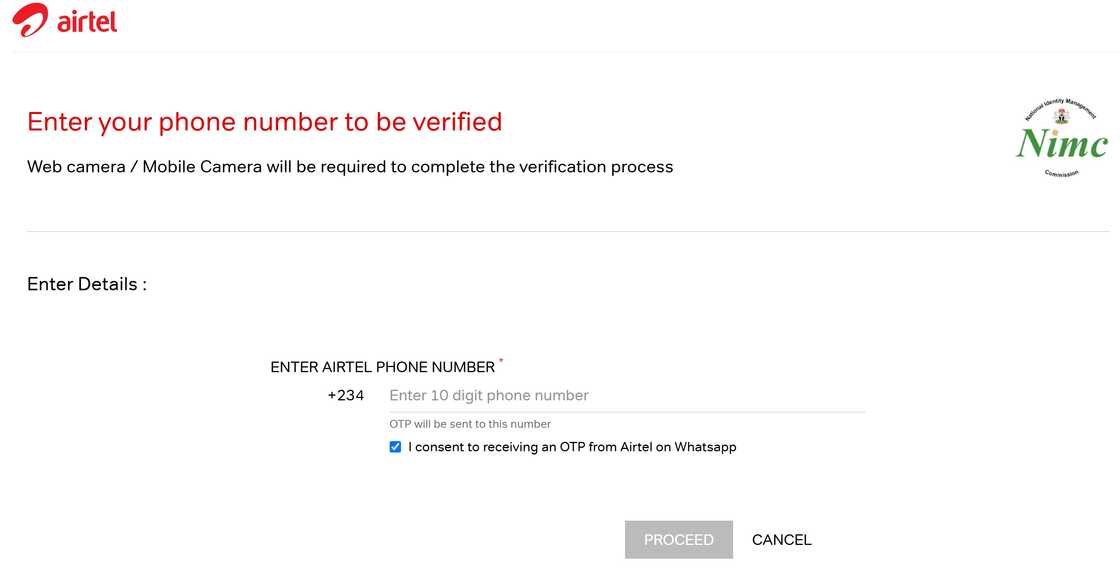Click the airtel wordmark in the header
Screen dimensions: 1120x570
point(87,20)
